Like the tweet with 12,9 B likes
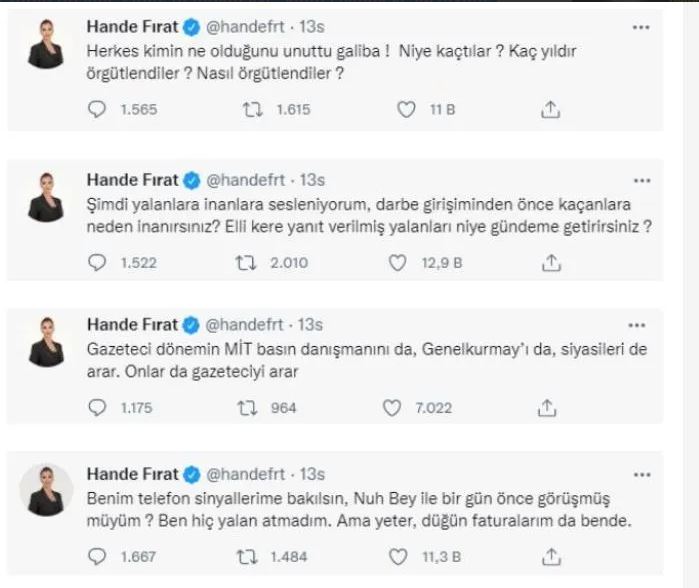The height and width of the screenshot is (588, 699). click(x=397, y=263)
